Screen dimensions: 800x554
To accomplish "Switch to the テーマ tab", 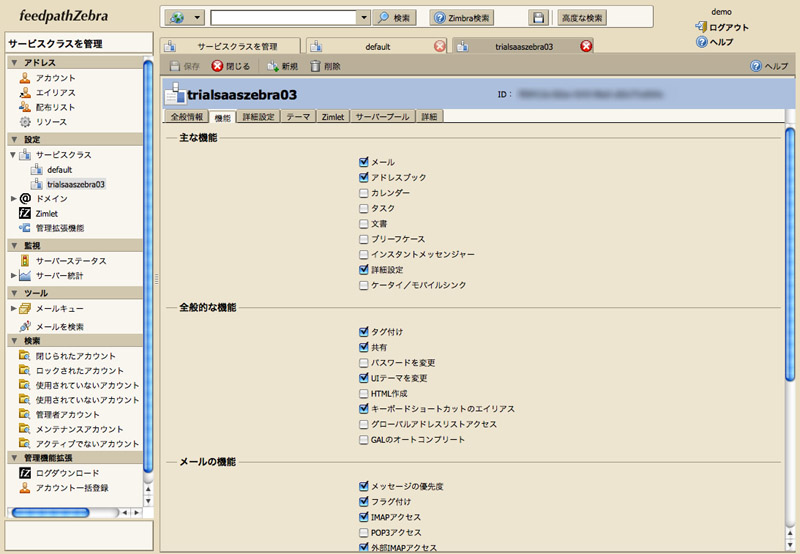I will tap(298, 117).
